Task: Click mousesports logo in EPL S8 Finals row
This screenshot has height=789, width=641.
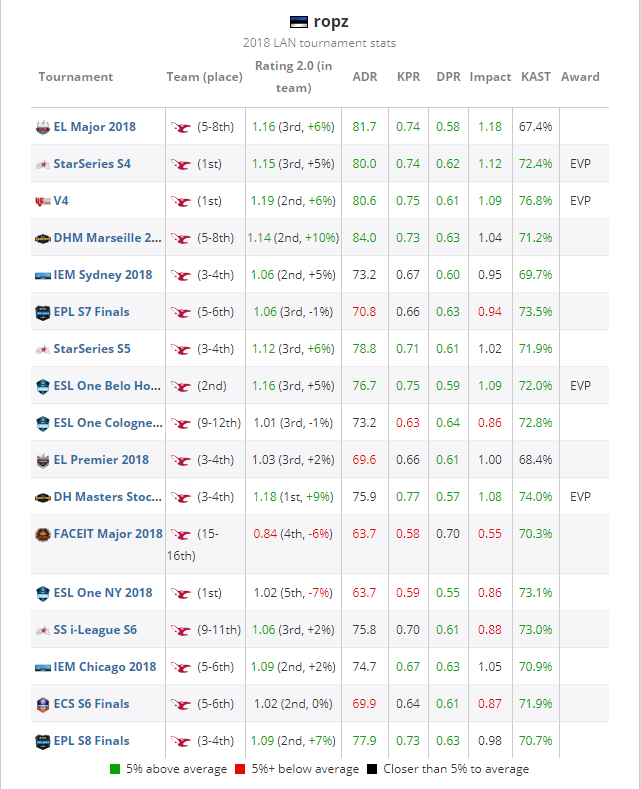Action: tap(181, 741)
